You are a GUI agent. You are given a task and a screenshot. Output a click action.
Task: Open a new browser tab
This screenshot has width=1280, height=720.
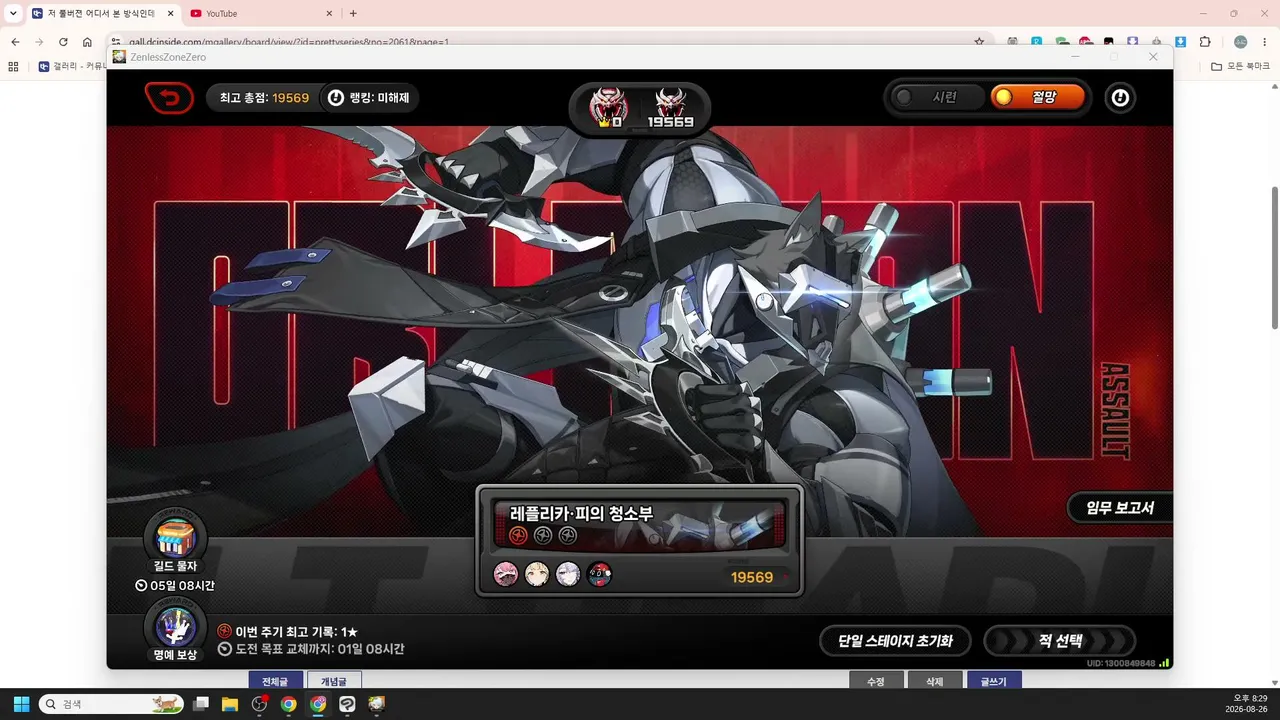pos(353,13)
